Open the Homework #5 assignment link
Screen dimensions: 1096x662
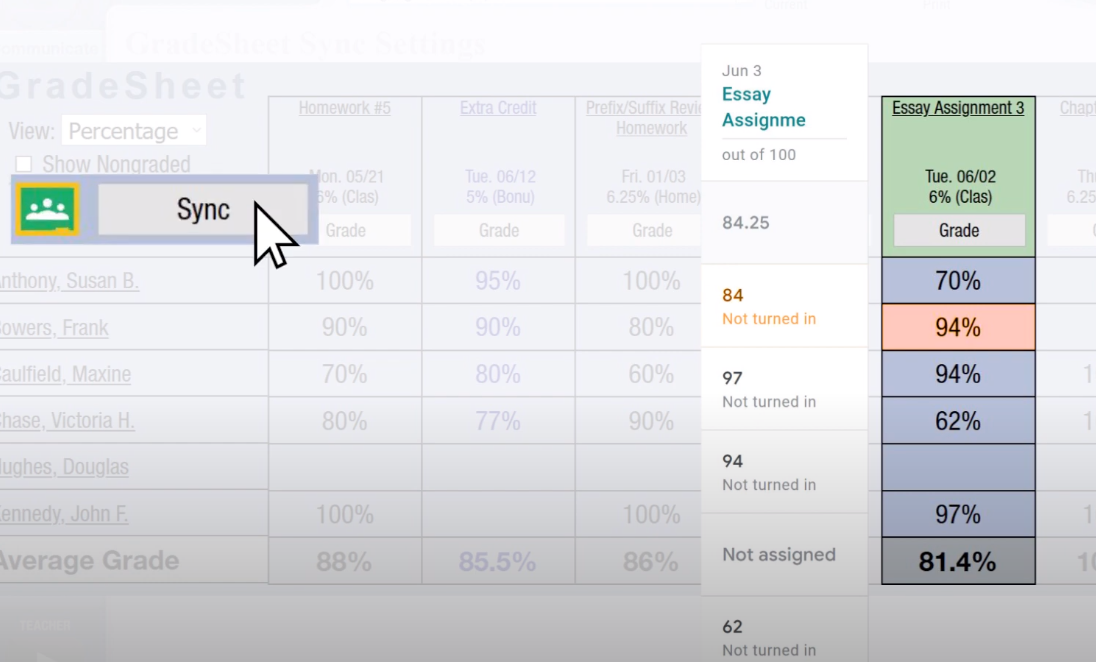pyautogui.click(x=344, y=108)
